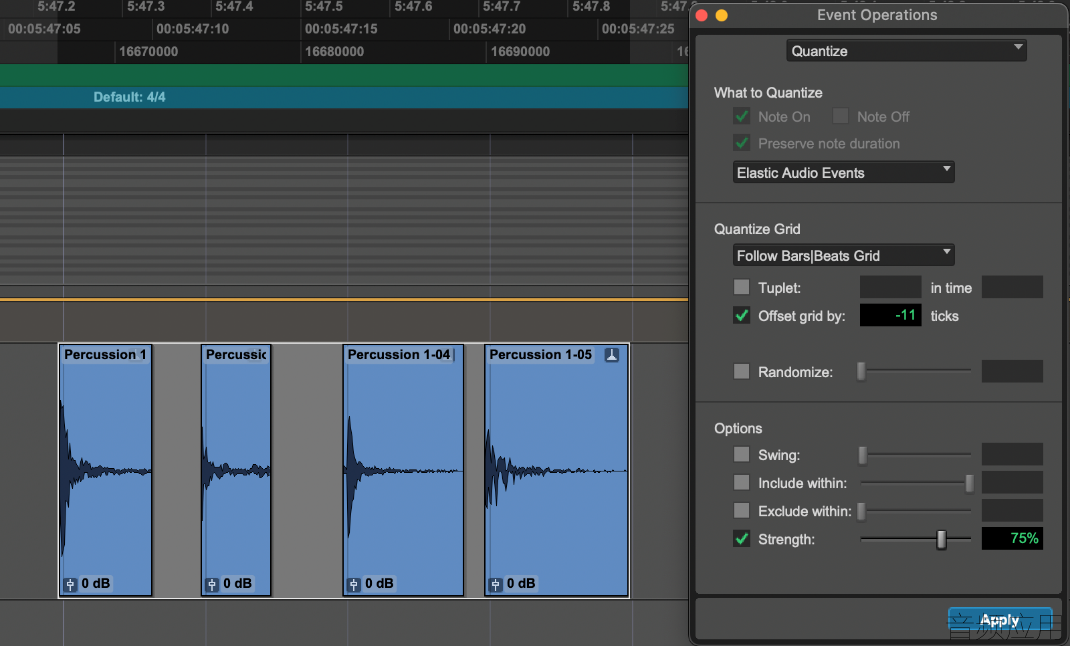
Task: Click the Tuplet value field
Action: (x=891, y=287)
